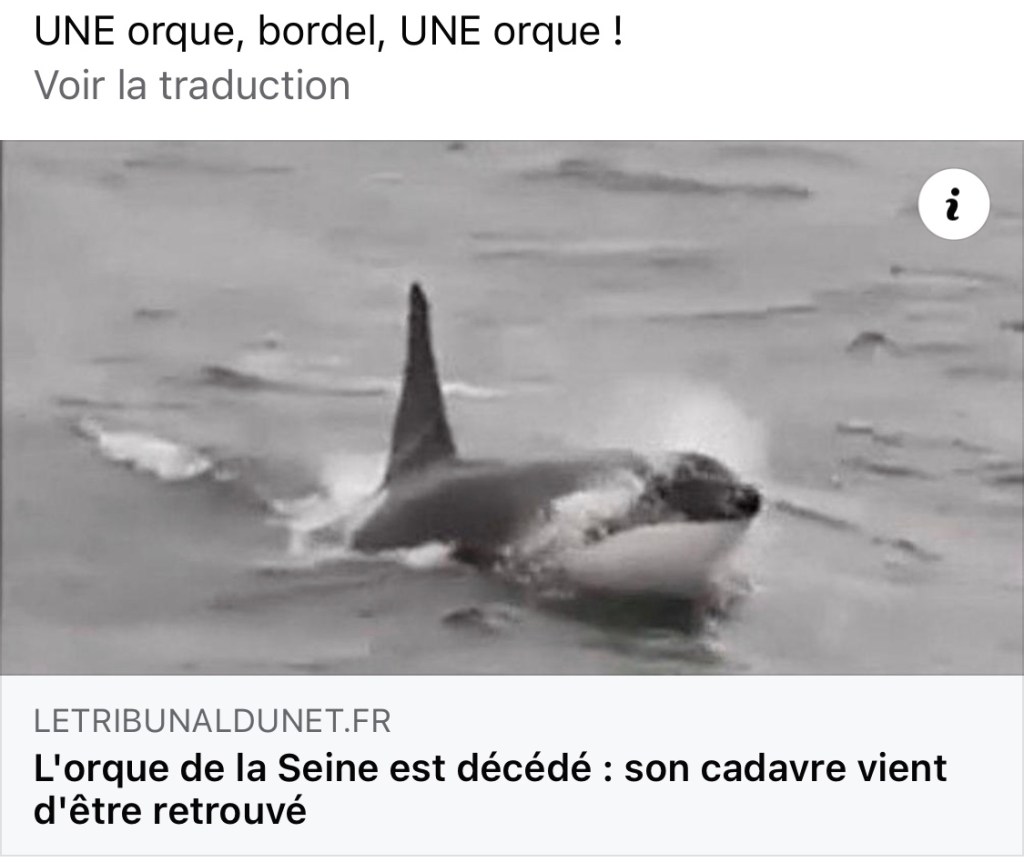Open the orca photo thumbnail
The image size is (1024, 862).
pyautogui.click(x=512, y=407)
